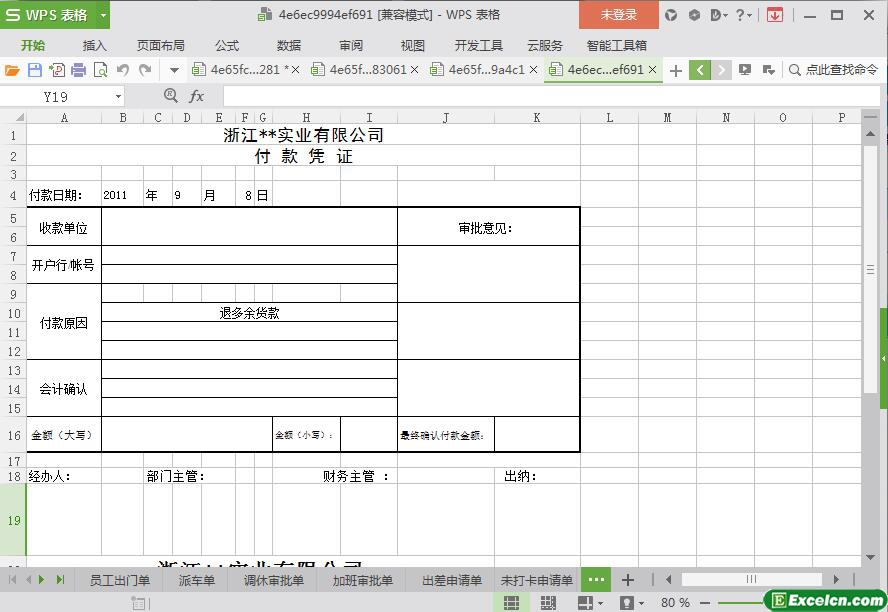This screenshot has height=612, width=888.
Task: Open the WPS 表格 application menu dropdown
Action: (x=55, y=15)
